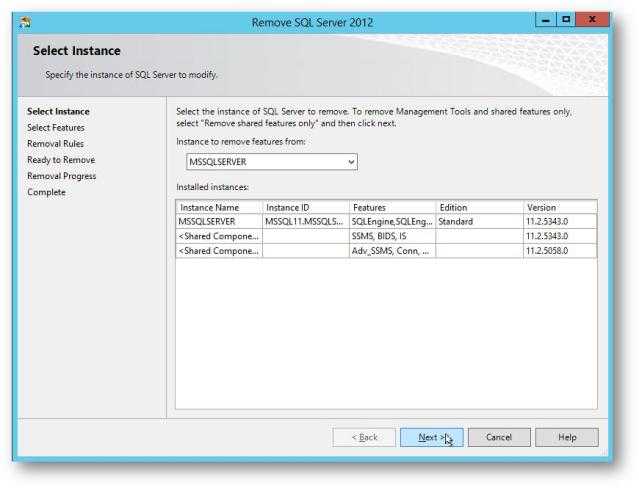Click the Features column header
Viewport: 639px width, 488px height.
(391, 207)
